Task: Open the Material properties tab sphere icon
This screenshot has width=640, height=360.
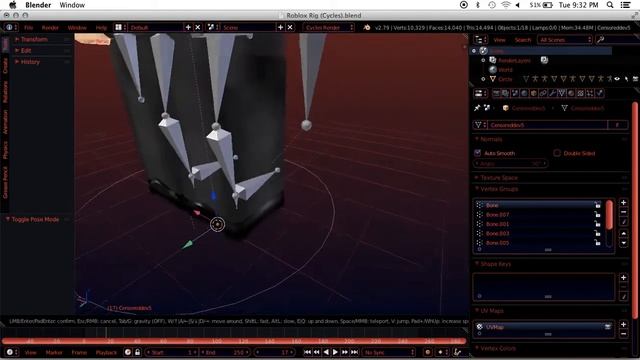Action: pyautogui.click(x=571, y=93)
